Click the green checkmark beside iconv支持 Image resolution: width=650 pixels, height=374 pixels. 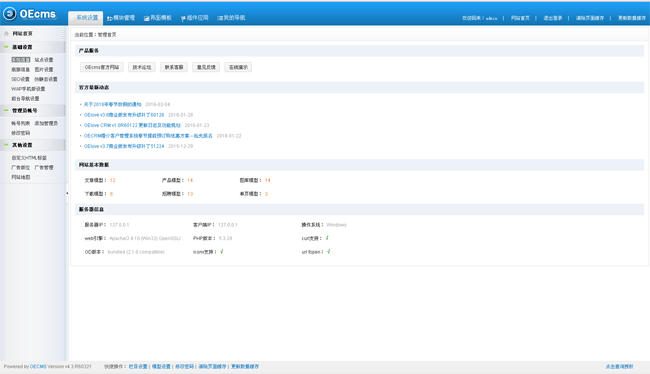(222, 252)
